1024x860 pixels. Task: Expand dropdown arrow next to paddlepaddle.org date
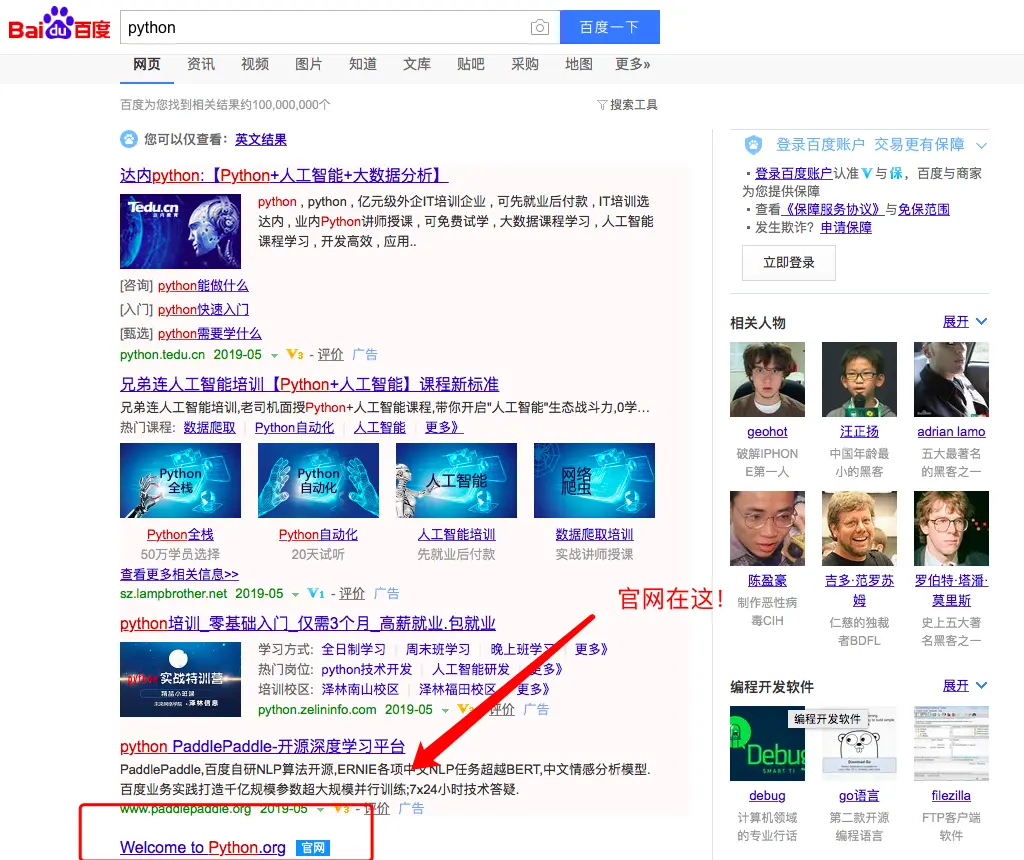pos(320,810)
